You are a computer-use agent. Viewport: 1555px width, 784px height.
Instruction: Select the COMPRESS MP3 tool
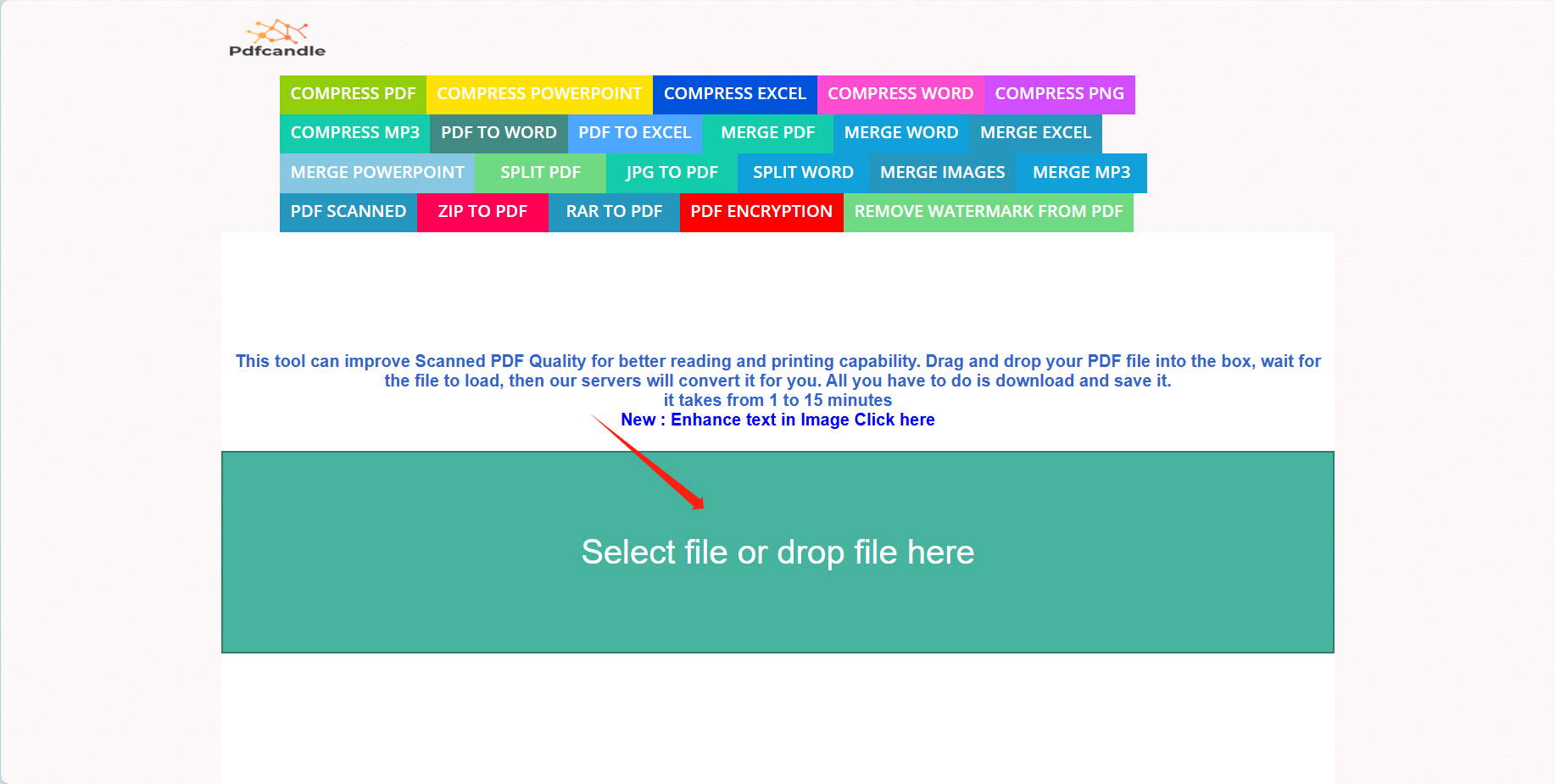[354, 133]
